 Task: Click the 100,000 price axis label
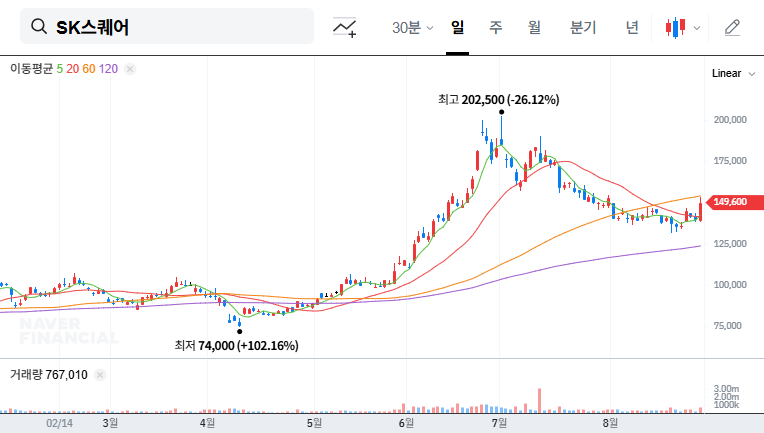point(730,284)
